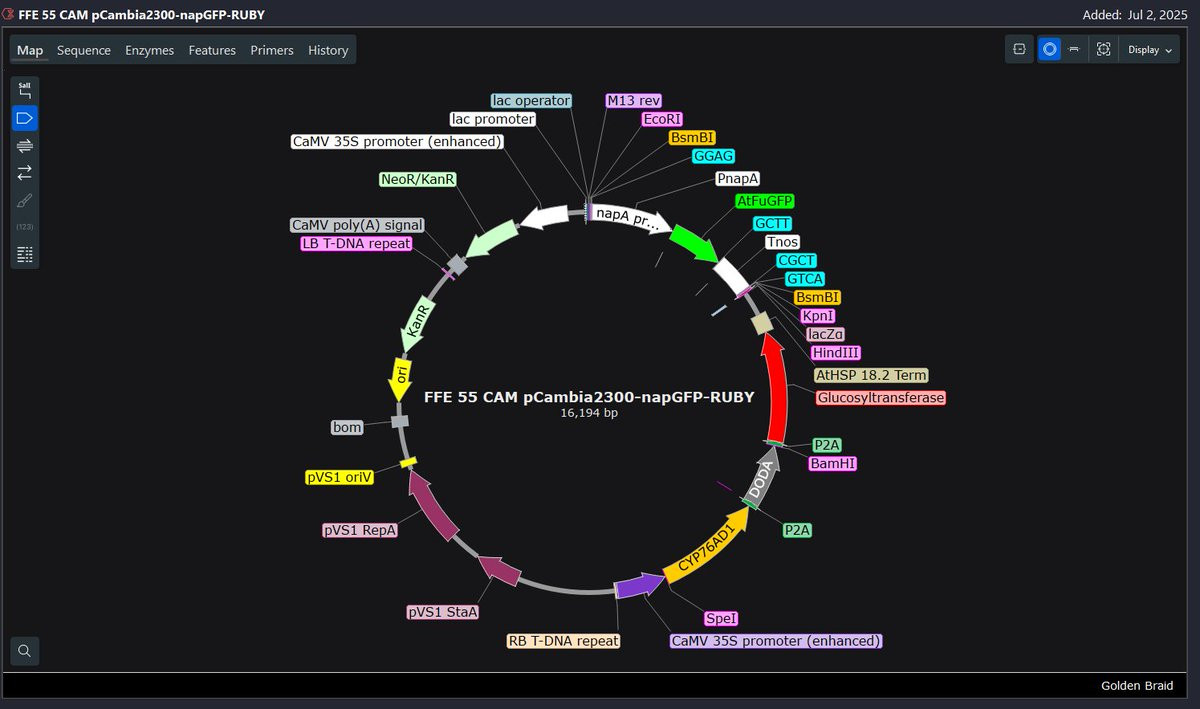Select the pVS1 oriV label

tap(340, 478)
